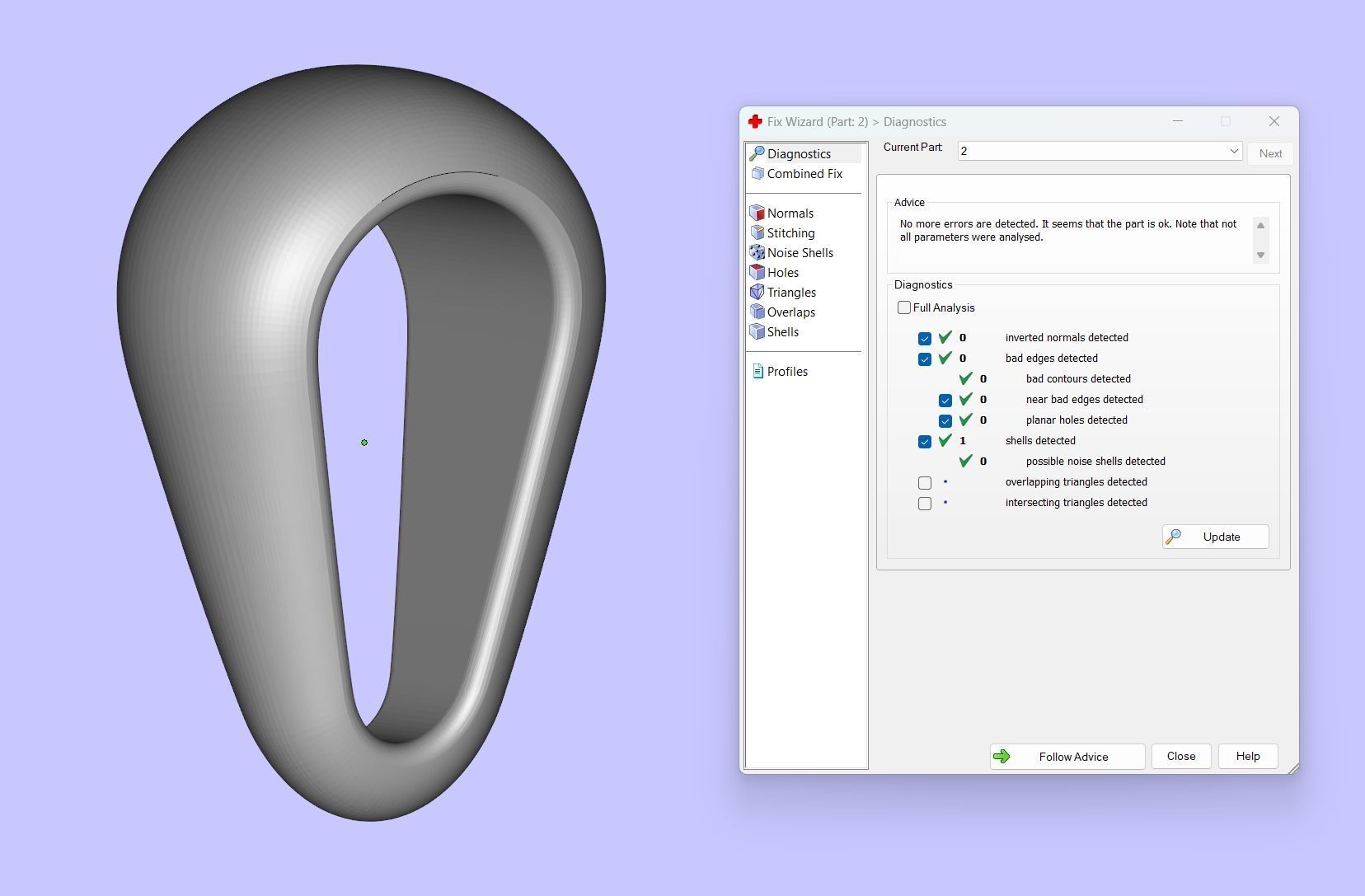Image resolution: width=1365 pixels, height=896 pixels.
Task: Open the Combined Fix page
Action: 804,173
